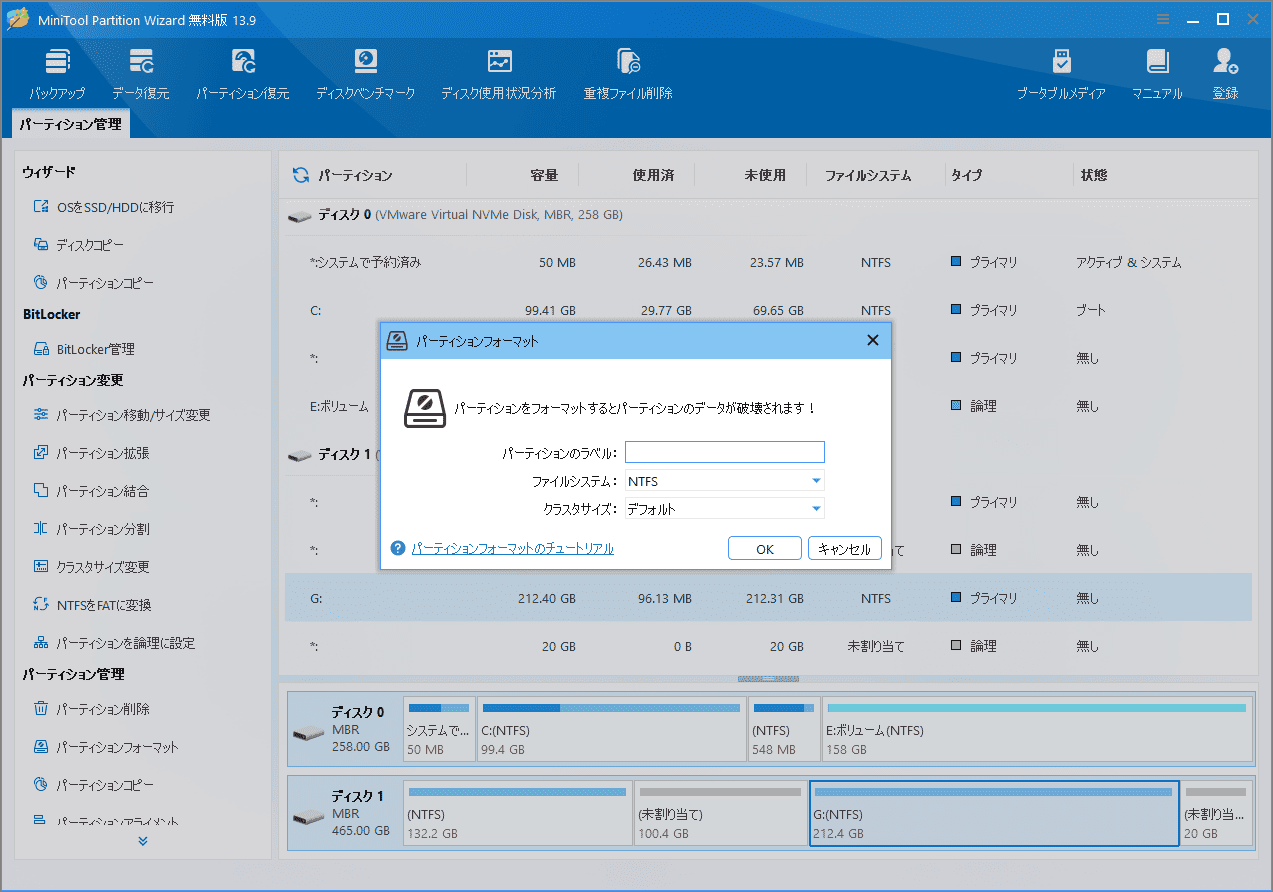Select C:(NTFS) block in disk map
The image size is (1273, 892).
coord(611,729)
